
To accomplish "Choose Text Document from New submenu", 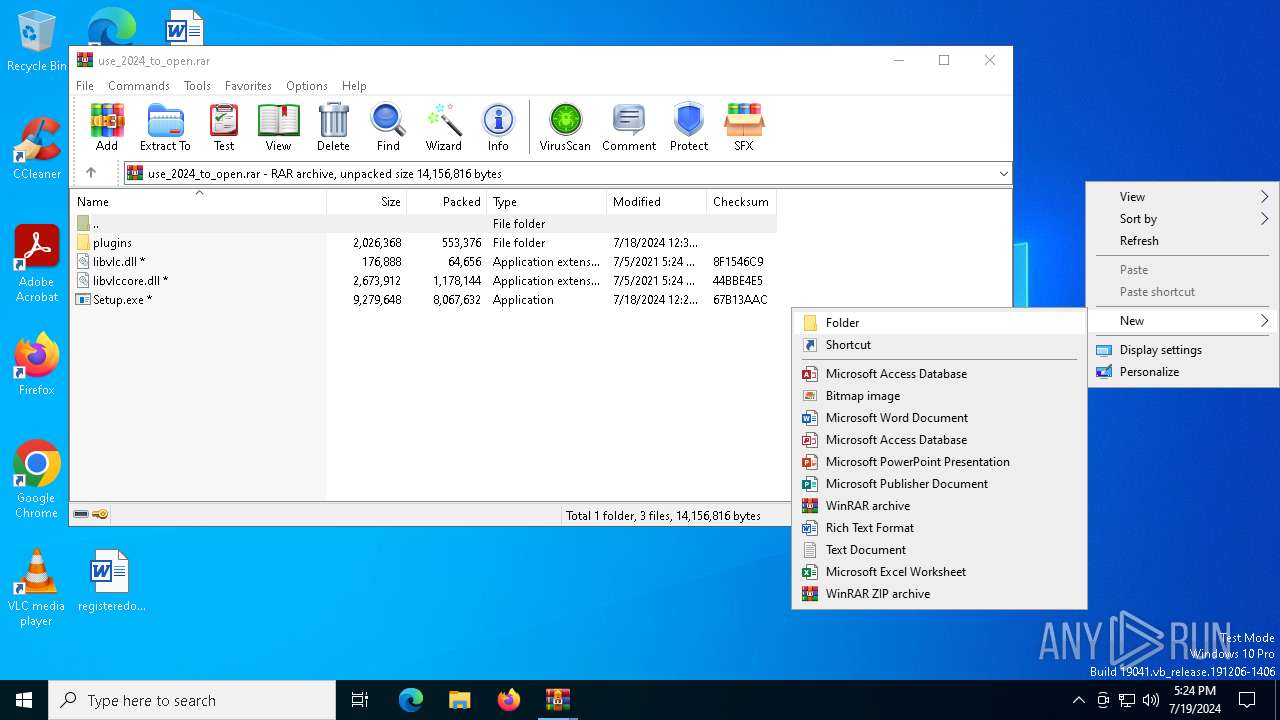I will tap(865, 550).
